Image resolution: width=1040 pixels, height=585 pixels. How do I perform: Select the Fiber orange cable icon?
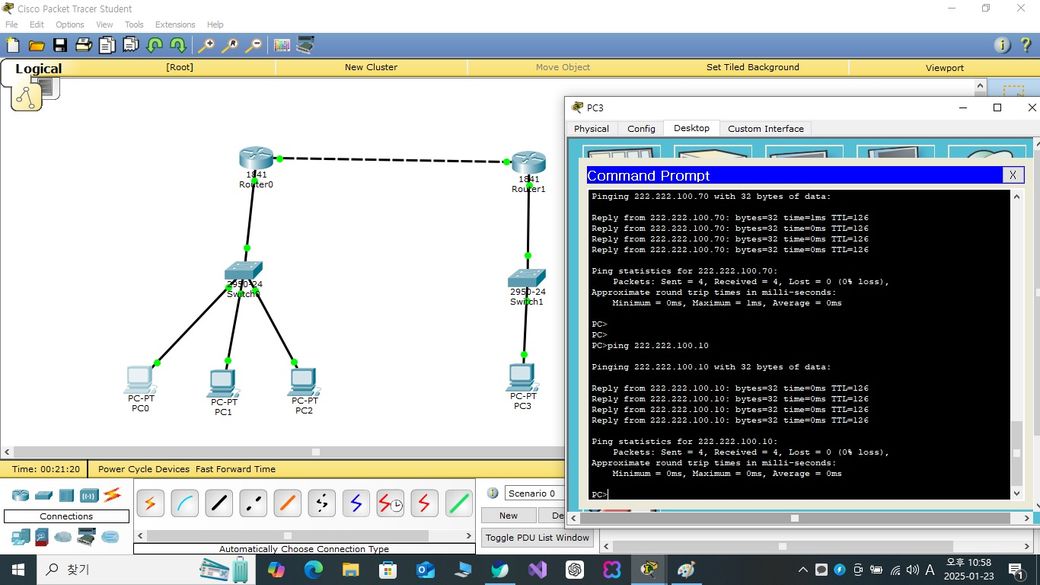point(287,503)
